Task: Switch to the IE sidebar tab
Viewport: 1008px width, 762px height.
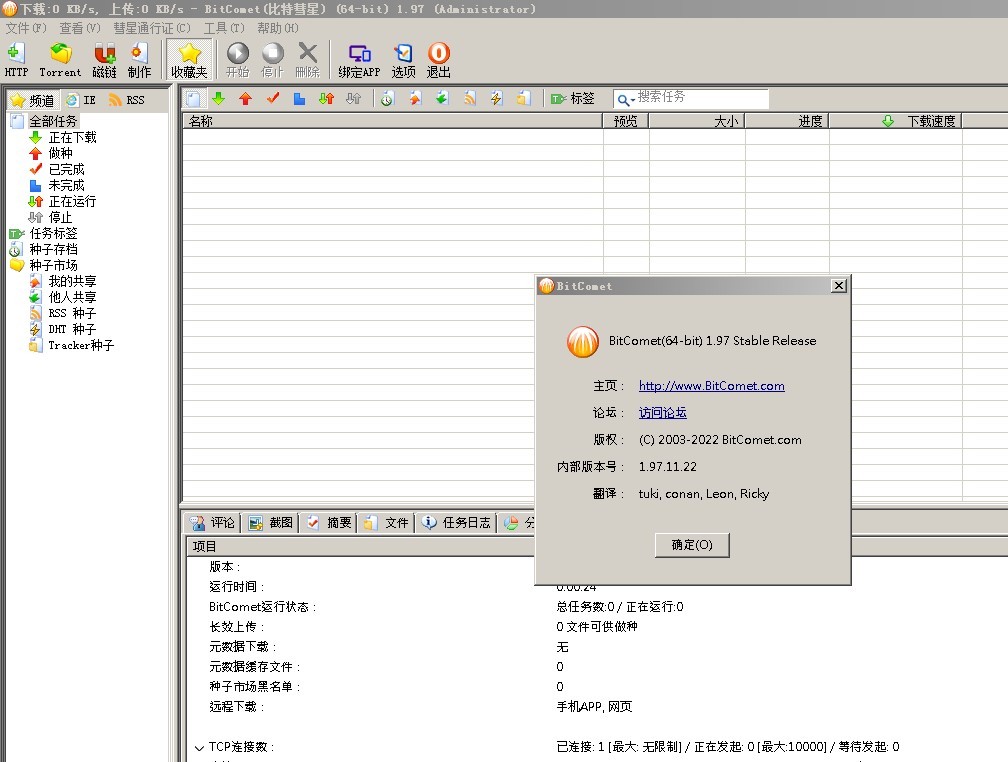Action: click(81, 100)
